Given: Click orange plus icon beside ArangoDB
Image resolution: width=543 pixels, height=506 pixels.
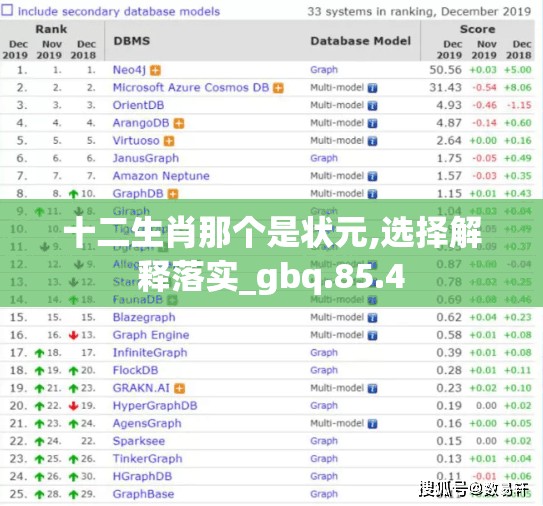Looking at the screenshot, I should pyautogui.click(x=179, y=124).
